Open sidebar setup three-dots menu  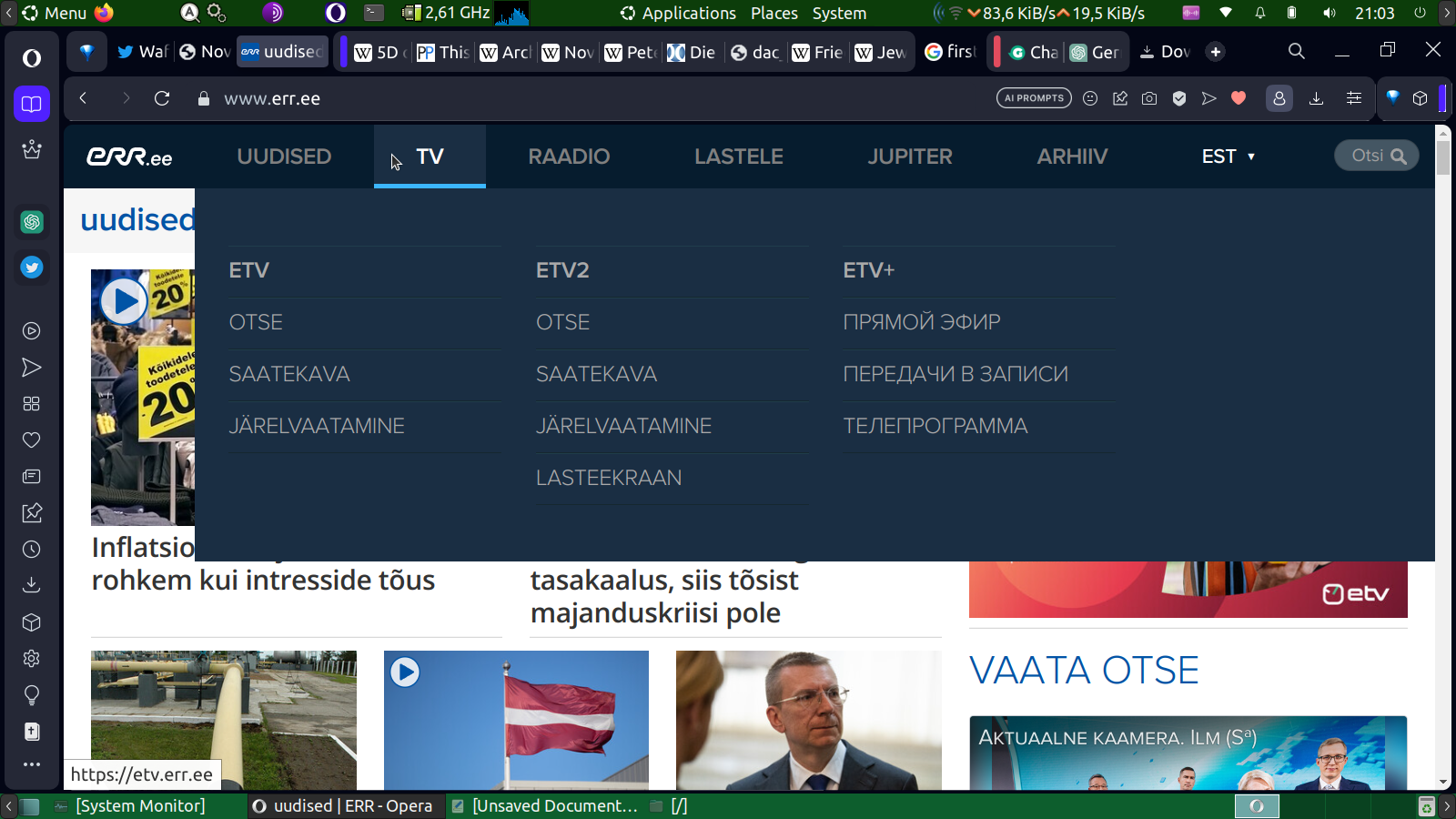(x=32, y=764)
